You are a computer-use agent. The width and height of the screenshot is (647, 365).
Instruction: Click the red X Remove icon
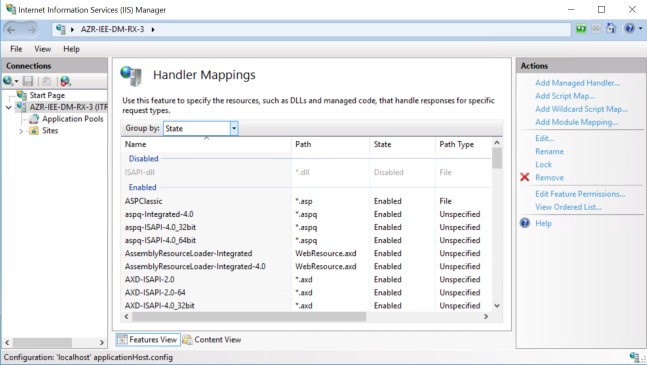tap(524, 177)
